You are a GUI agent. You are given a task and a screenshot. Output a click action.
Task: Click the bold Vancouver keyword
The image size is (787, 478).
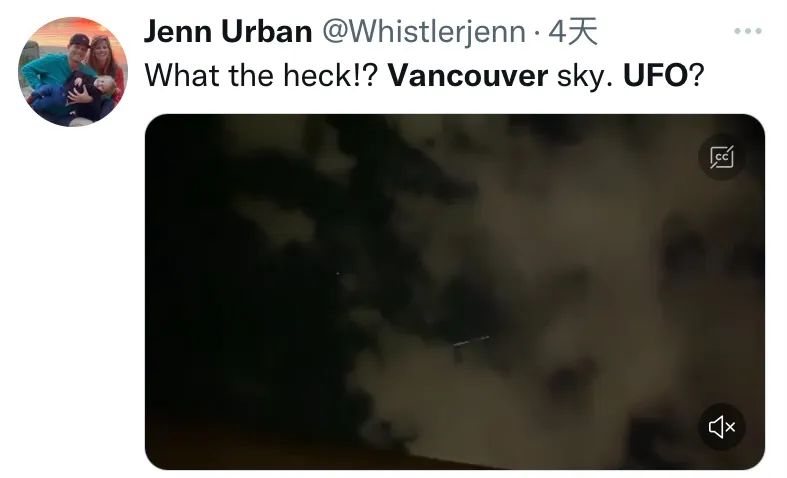(x=468, y=76)
